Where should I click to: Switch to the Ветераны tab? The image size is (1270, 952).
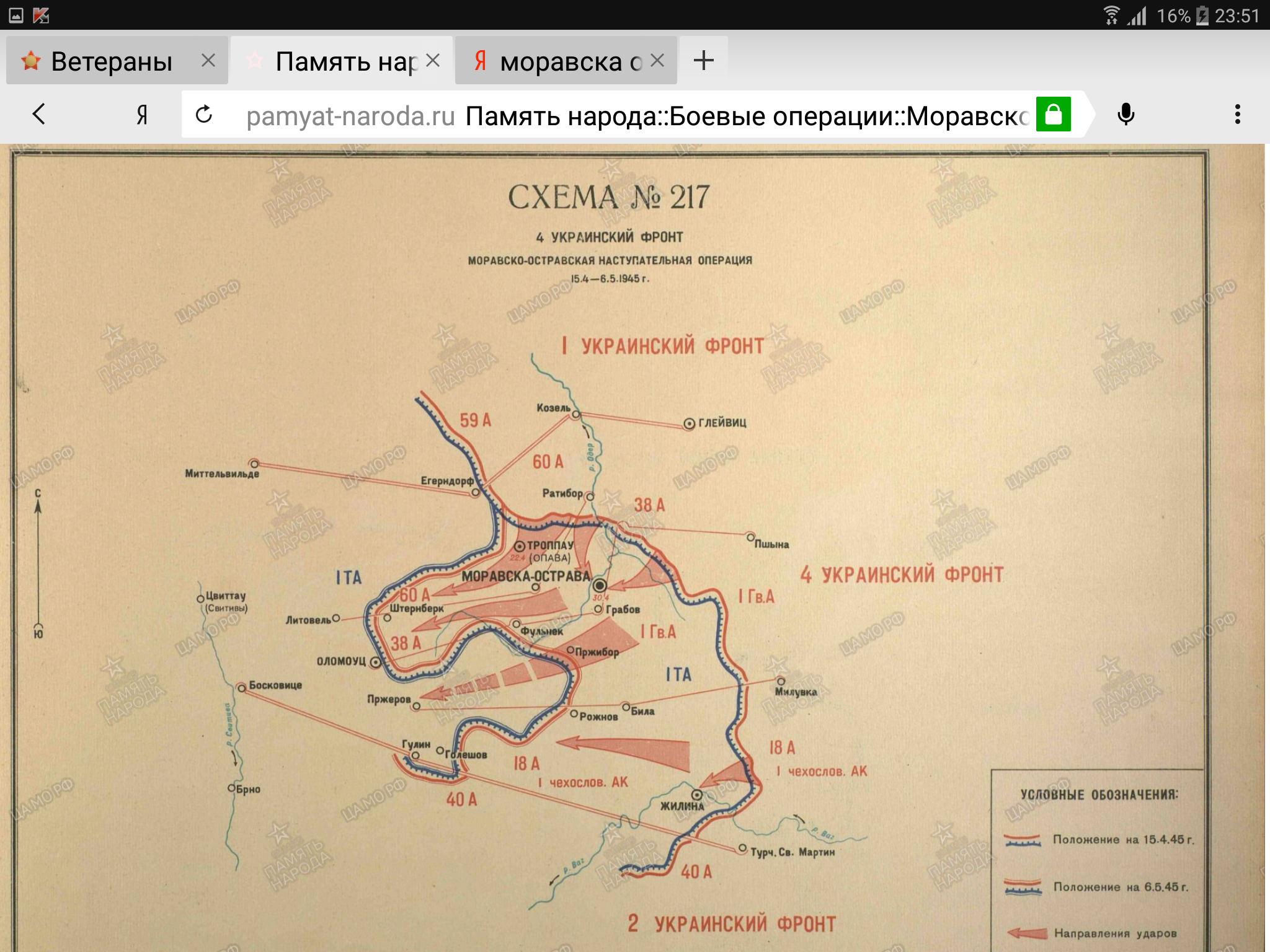(x=112, y=61)
